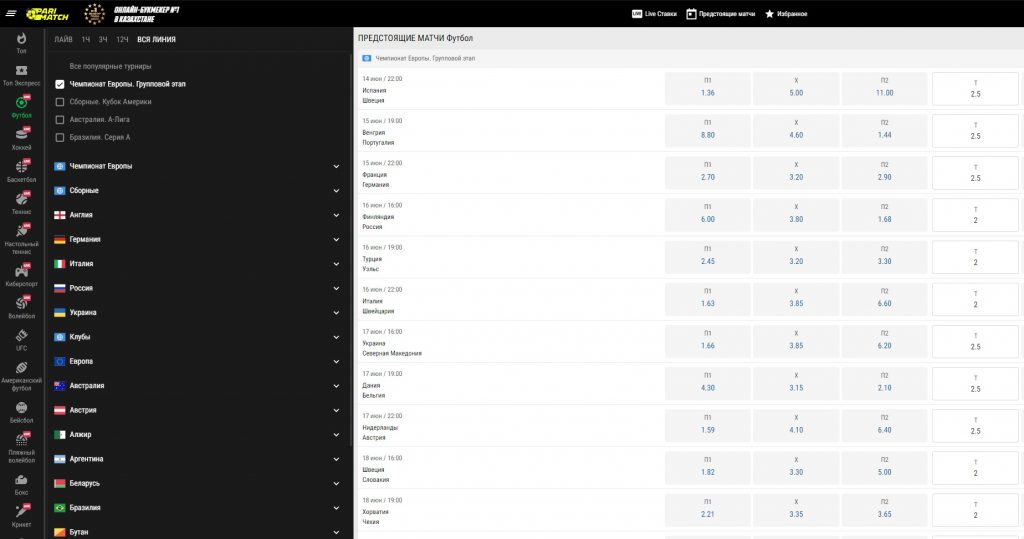Open Избранное star favorites
This screenshot has width=1024, height=539.
[x=786, y=14]
